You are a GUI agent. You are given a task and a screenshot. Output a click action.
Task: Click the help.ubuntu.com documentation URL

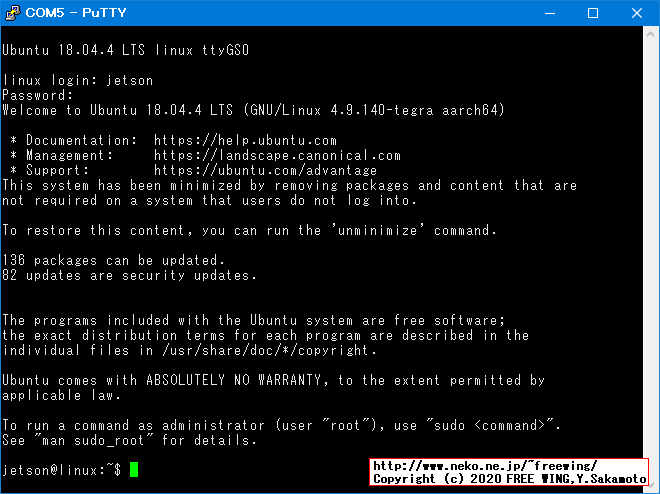click(x=245, y=141)
